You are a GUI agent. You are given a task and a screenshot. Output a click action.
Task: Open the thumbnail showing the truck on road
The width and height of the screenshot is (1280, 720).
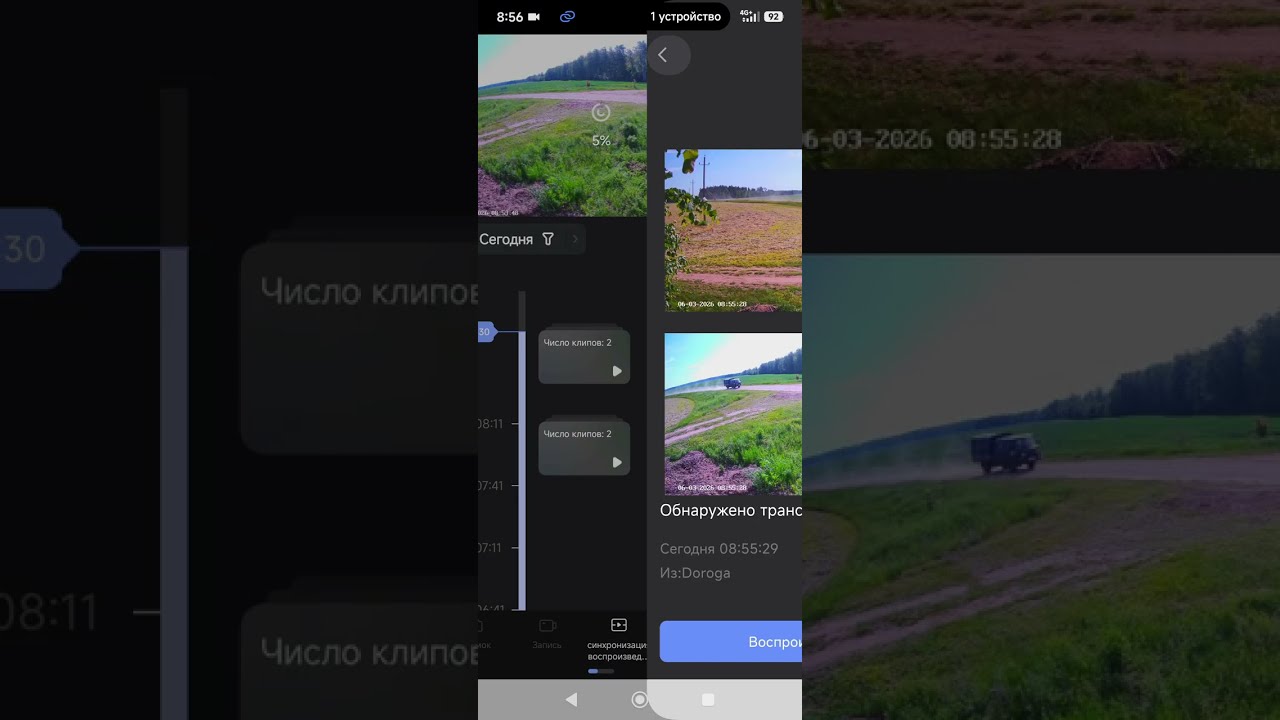pyautogui.click(x=733, y=414)
